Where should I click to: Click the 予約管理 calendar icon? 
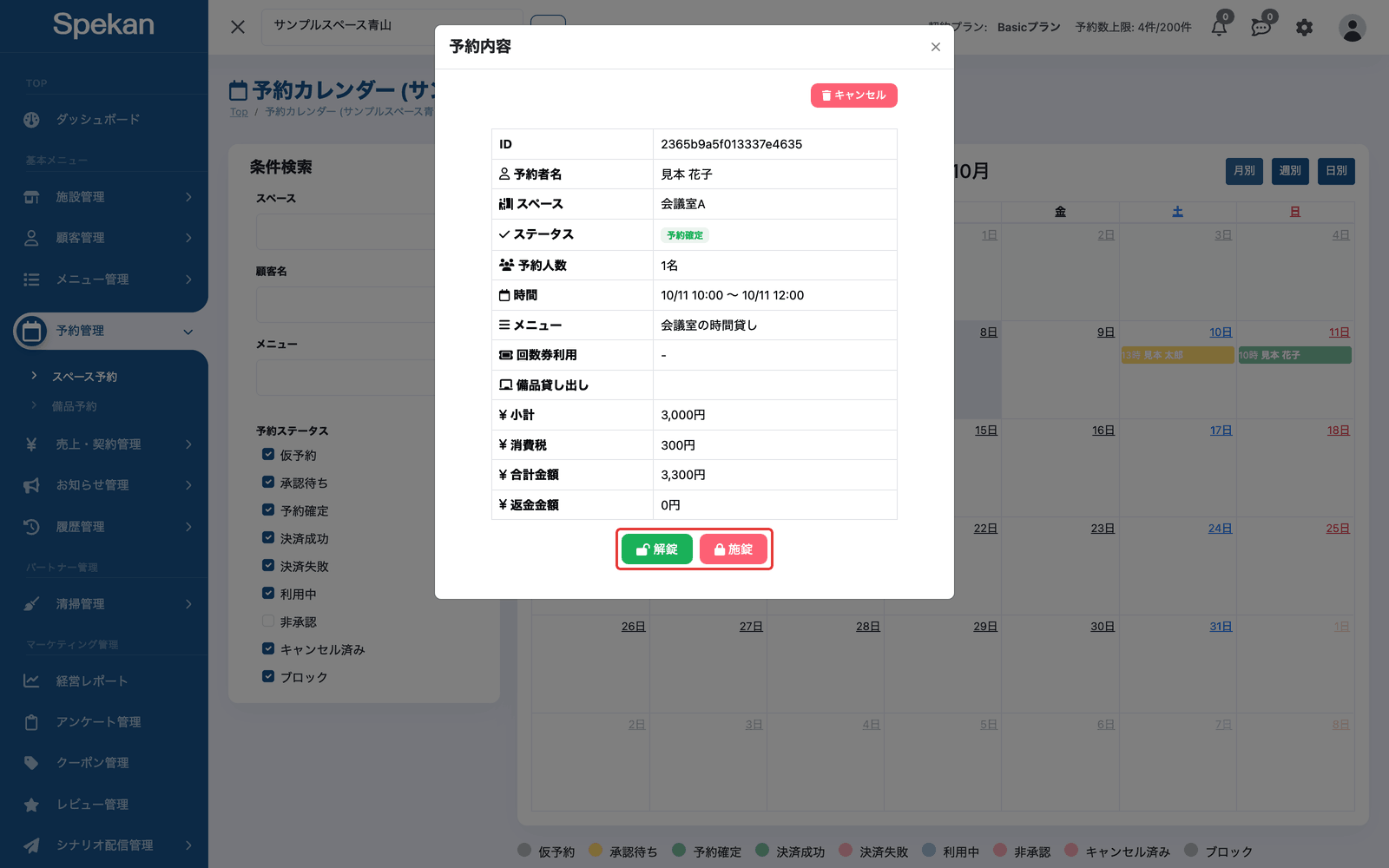coord(31,331)
